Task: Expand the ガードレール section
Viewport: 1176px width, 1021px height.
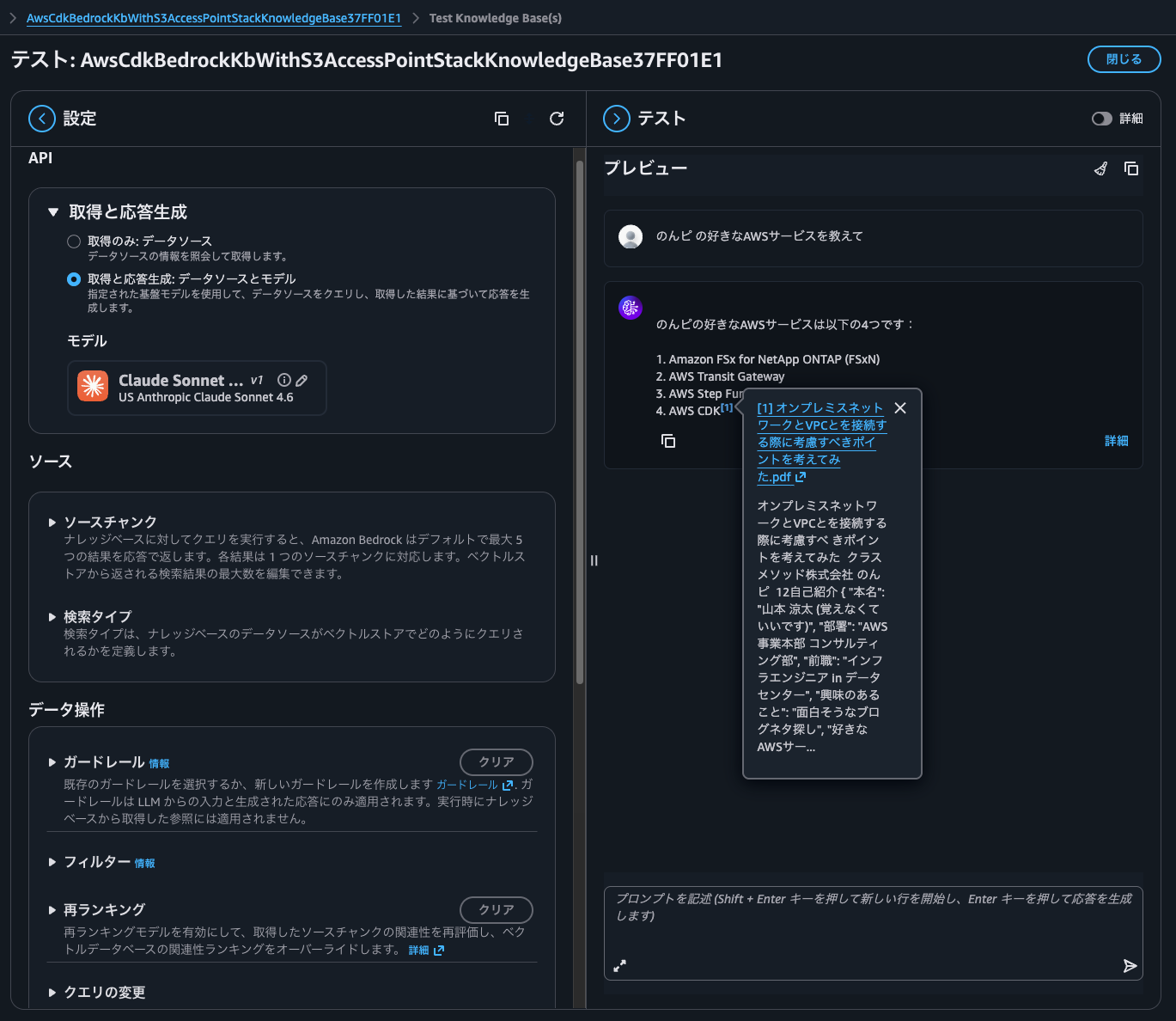Action: tap(52, 762)
